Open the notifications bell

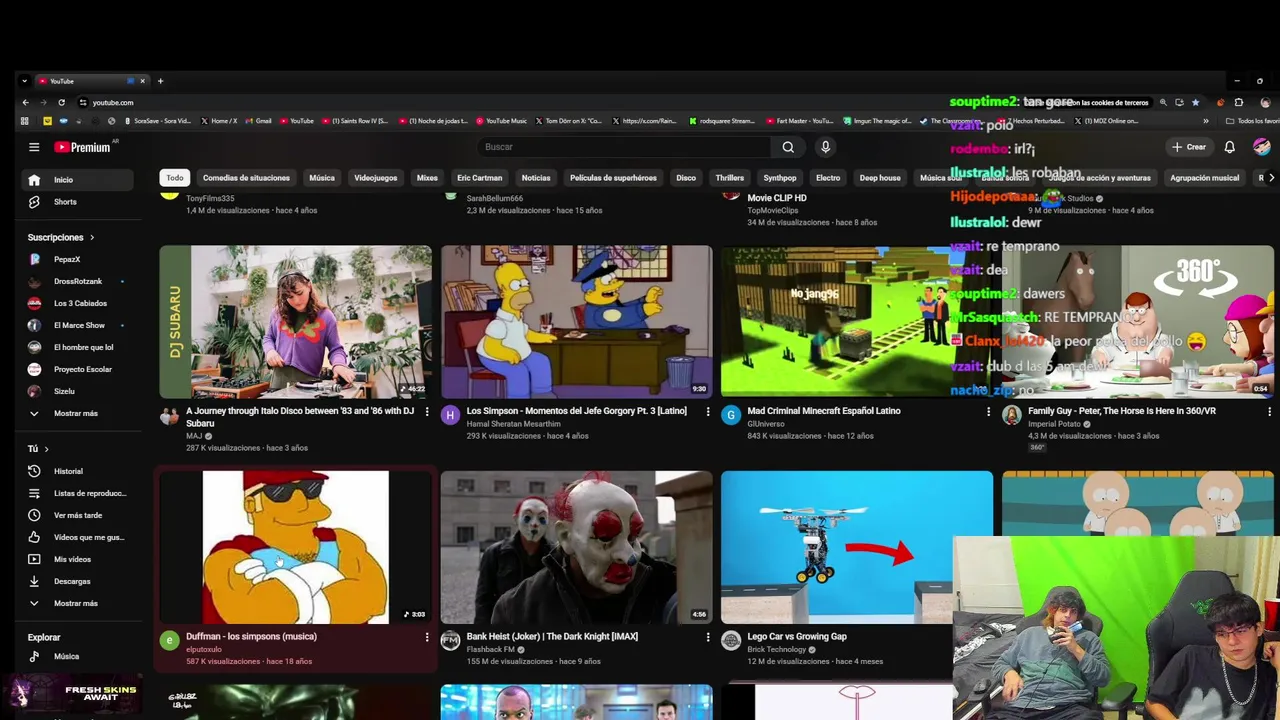tap(1229, 147)
